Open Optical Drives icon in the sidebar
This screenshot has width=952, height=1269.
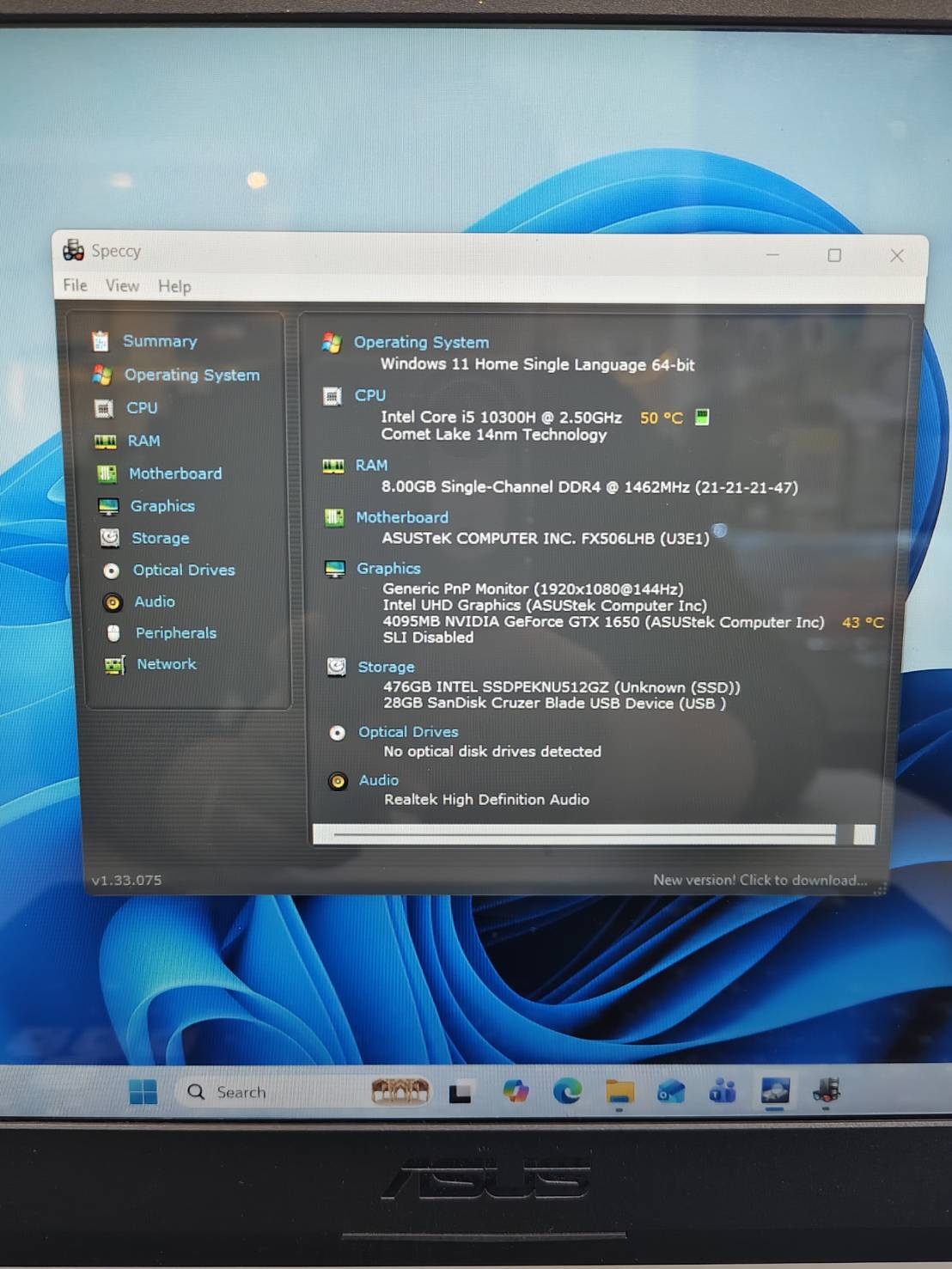pyautogui.click(x=112, y=570)
